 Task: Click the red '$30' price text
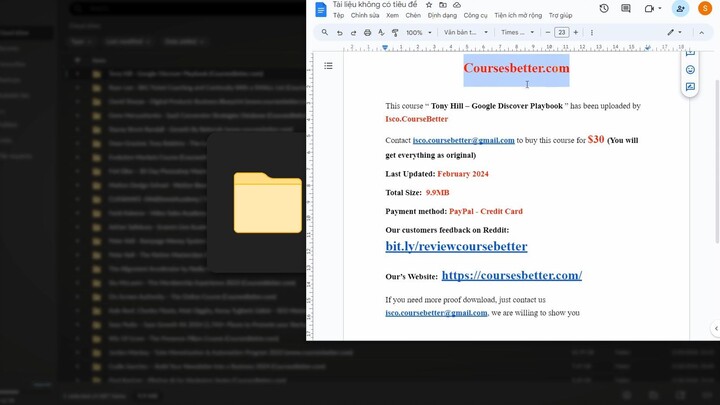coord(596,139)
